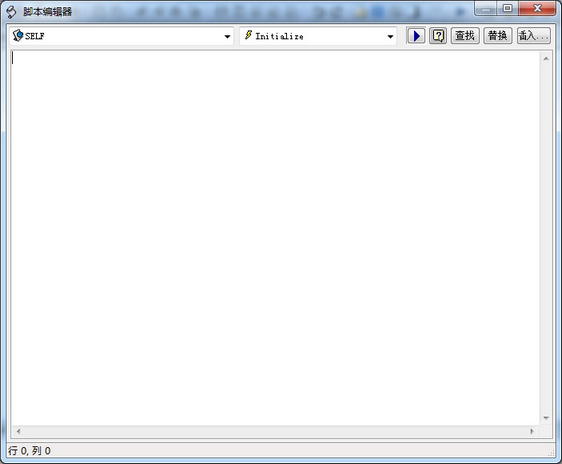This screenshot has height=464, width=562.
Task: Click the resize grip in the status bar corner
Action: pyautogui.click(x=551, y=453)
